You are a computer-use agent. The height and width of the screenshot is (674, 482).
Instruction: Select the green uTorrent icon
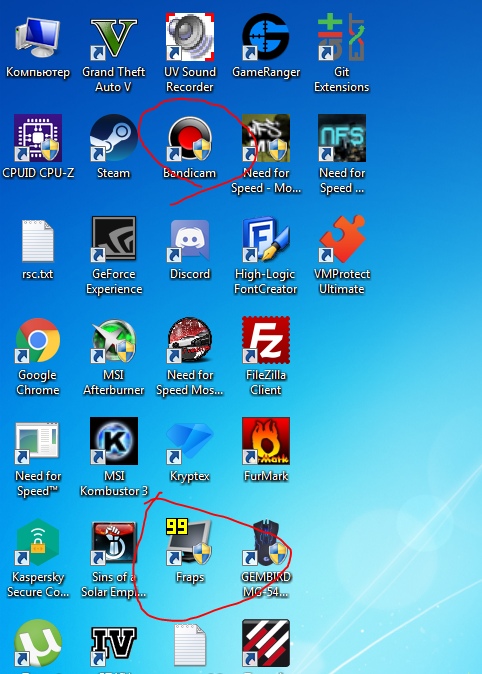38,643
